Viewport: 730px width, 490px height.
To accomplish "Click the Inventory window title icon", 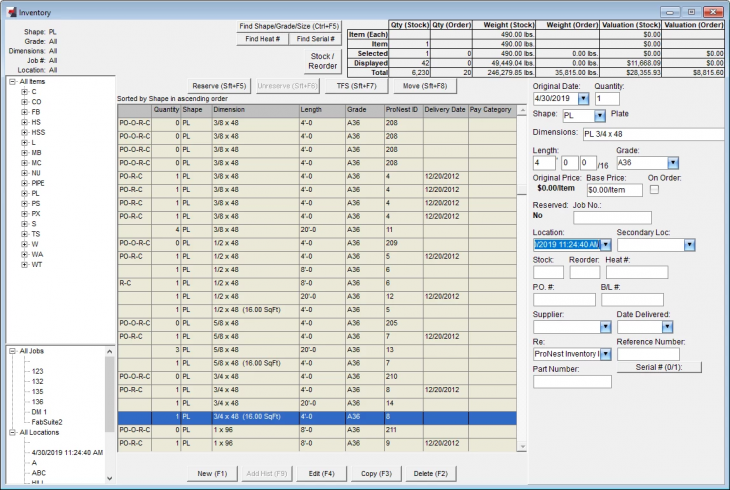I will coord(12,12).
